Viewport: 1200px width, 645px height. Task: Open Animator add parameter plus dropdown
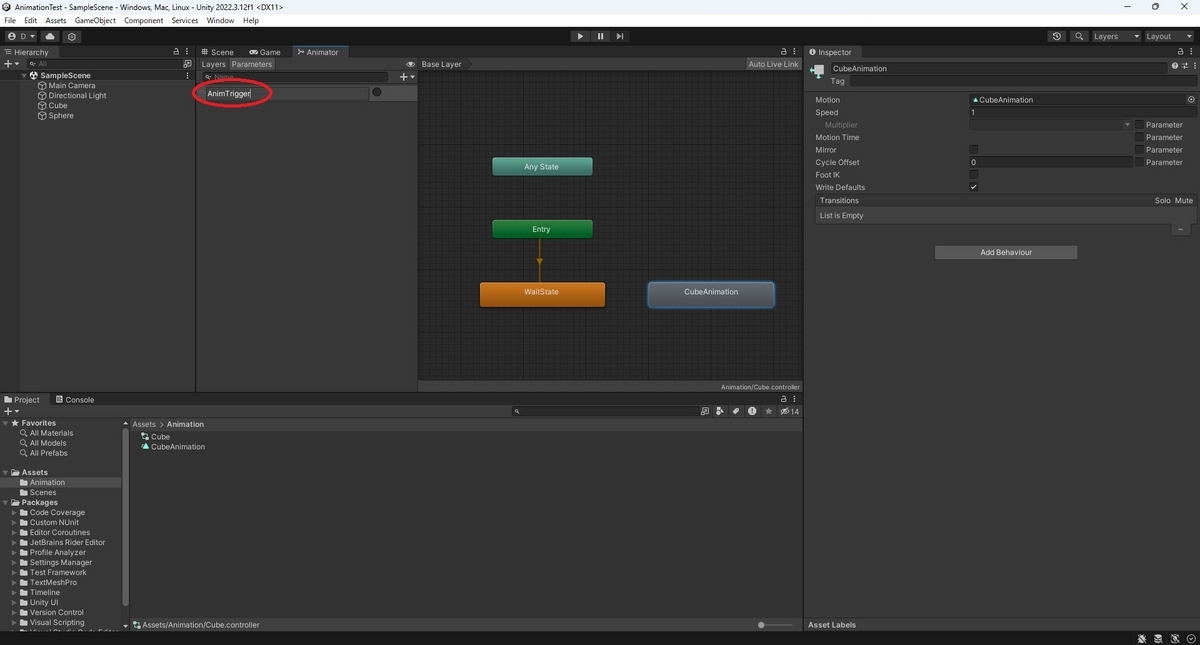pyautogui.click(x=406, y=77)
